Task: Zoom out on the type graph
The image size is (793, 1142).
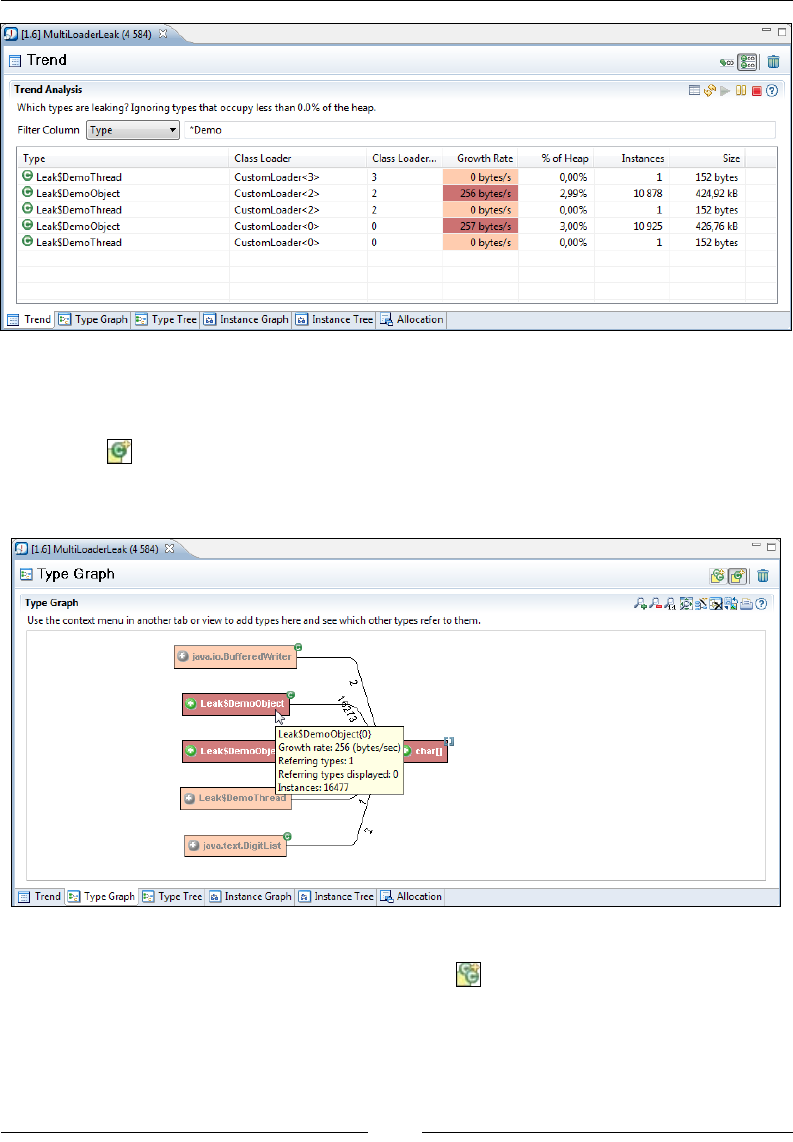Action: coord(655,604)
